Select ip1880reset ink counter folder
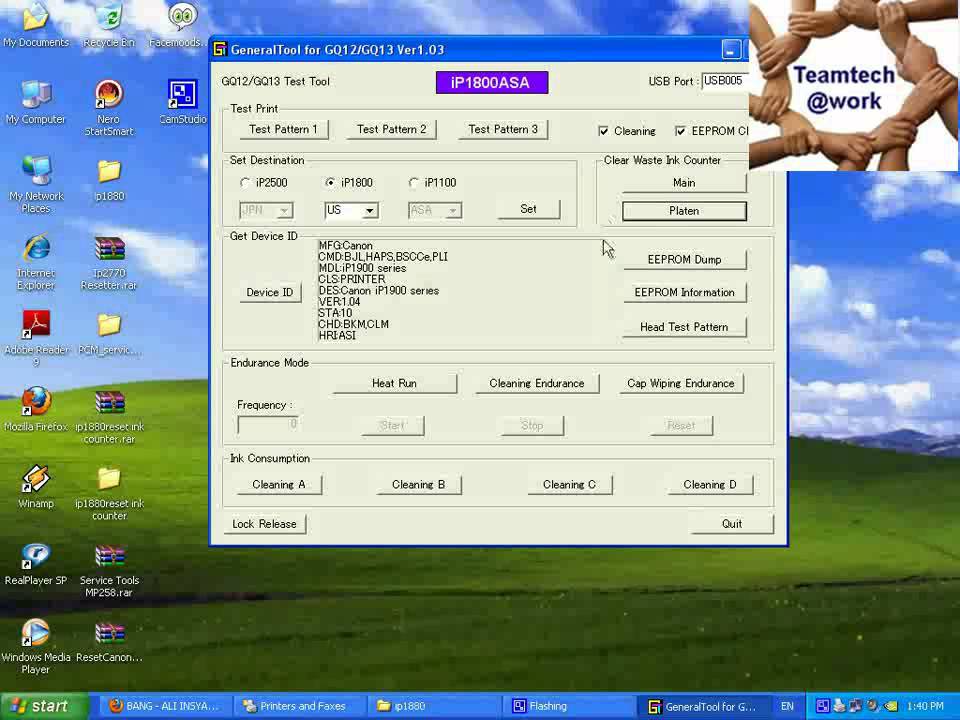 click(109, 493)
